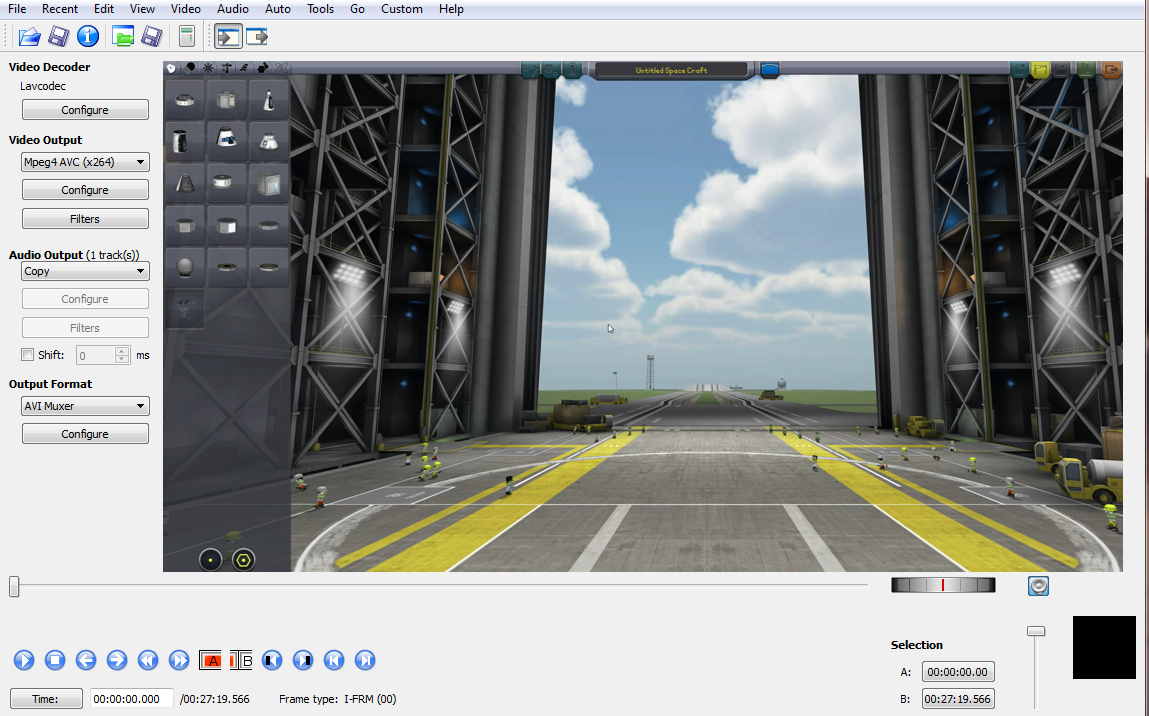This screenshot has height=716, width=1149.
Task: Open the bitrate calculator icon
Action: pos(186,37)
